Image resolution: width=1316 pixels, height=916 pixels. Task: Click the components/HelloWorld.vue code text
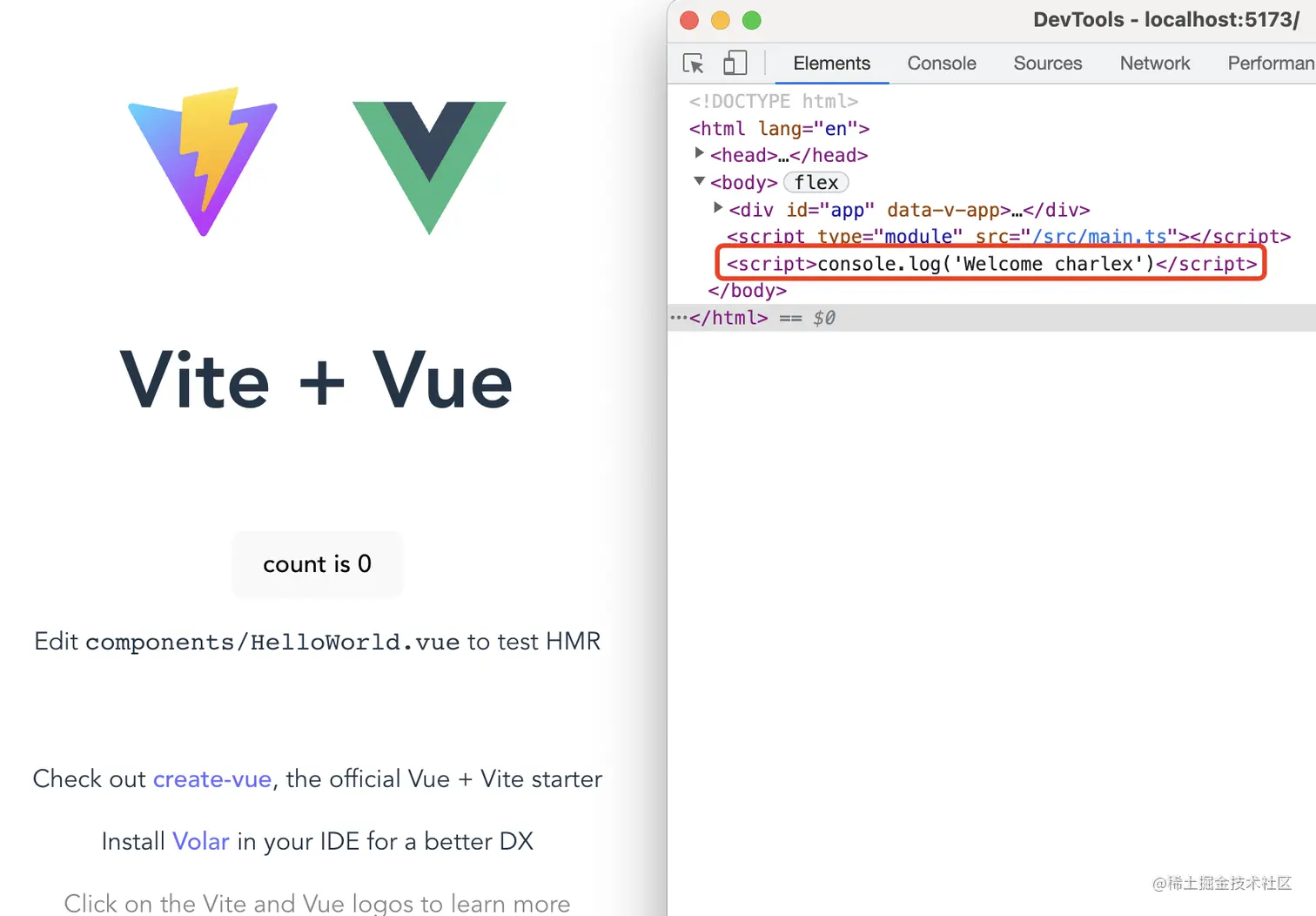pyautogui.click(x=272, y=643)
